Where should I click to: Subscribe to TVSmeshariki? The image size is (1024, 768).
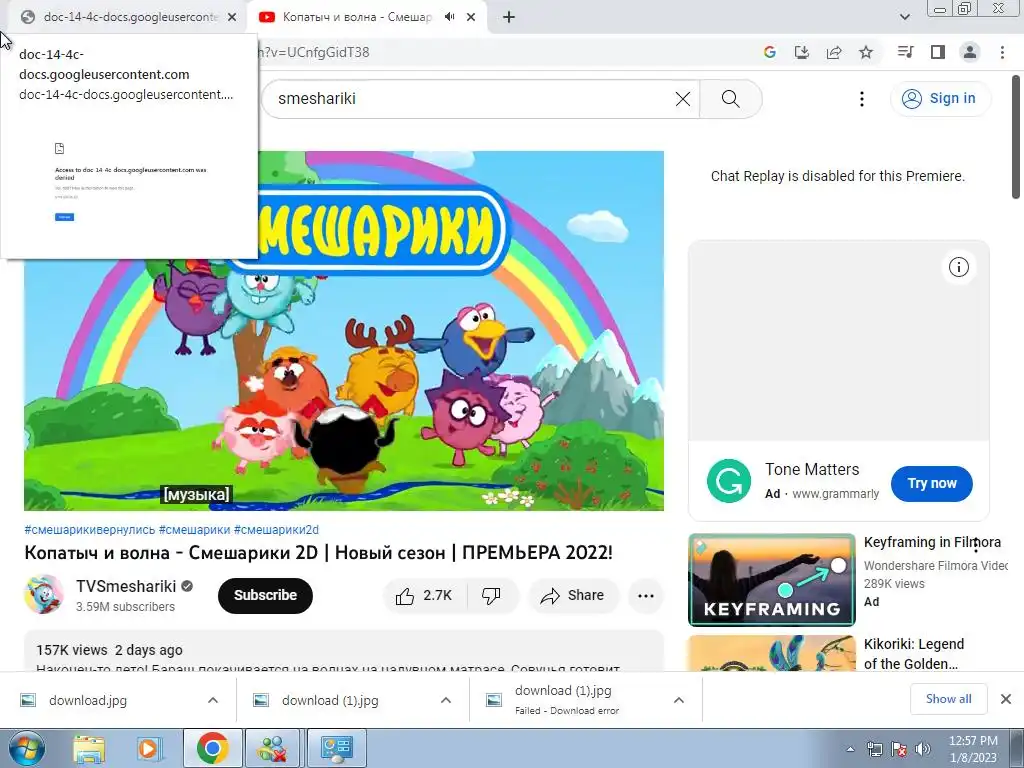[265, 596]
